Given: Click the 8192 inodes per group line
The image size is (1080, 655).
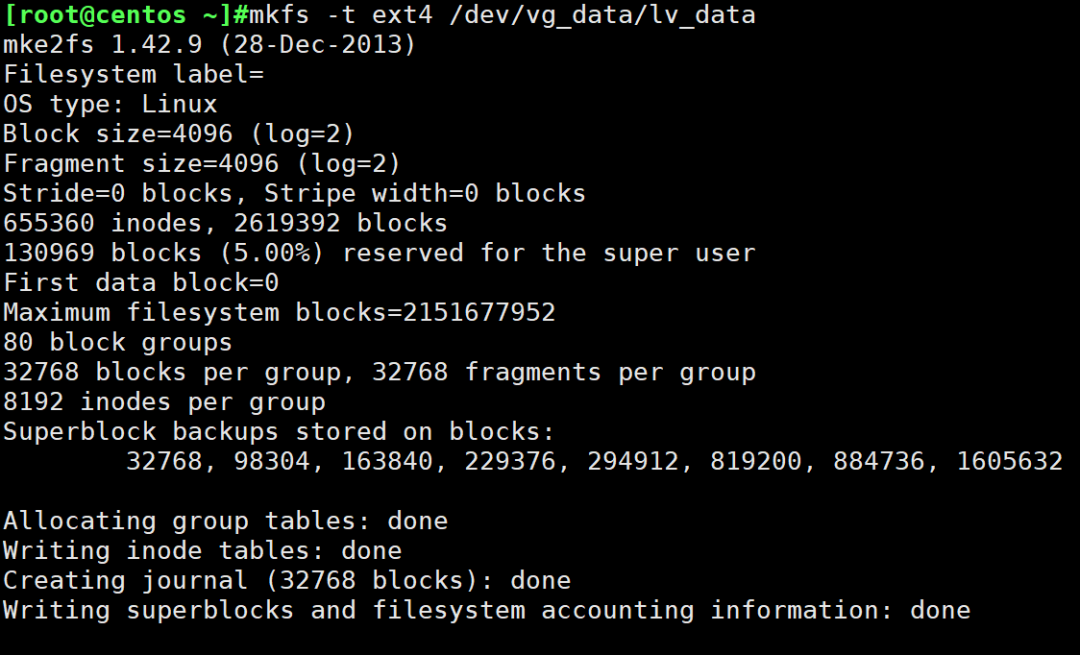Looking at the screenshot, I should pyautogui.click(x=164, y=402).
